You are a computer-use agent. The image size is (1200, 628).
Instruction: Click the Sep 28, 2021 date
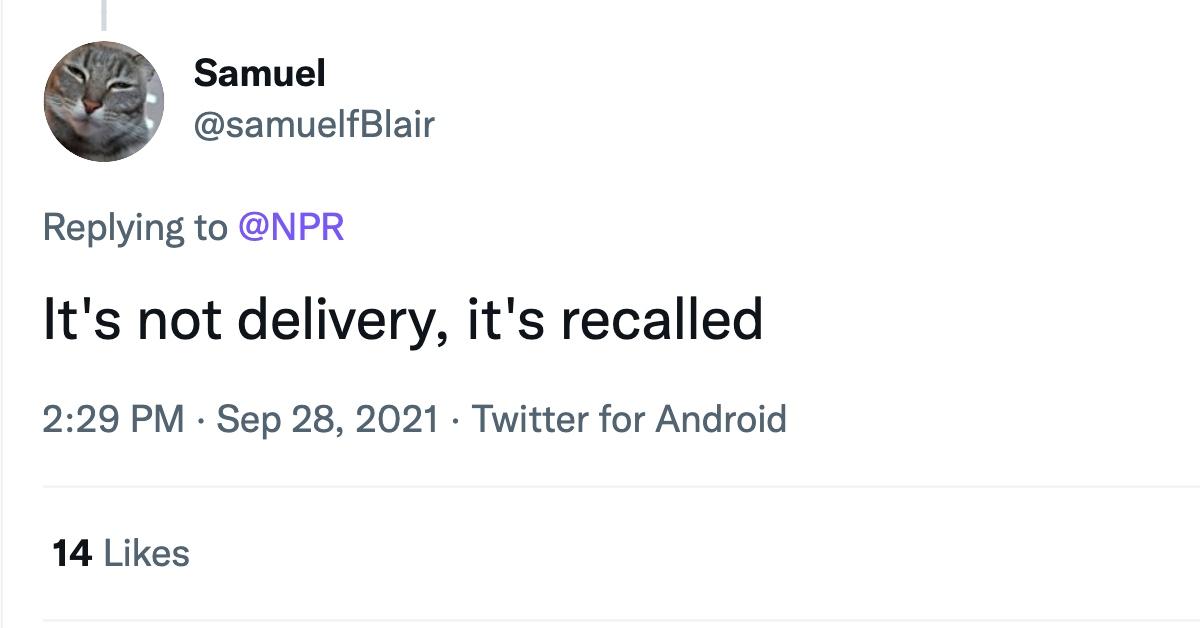tap(328, 418)
